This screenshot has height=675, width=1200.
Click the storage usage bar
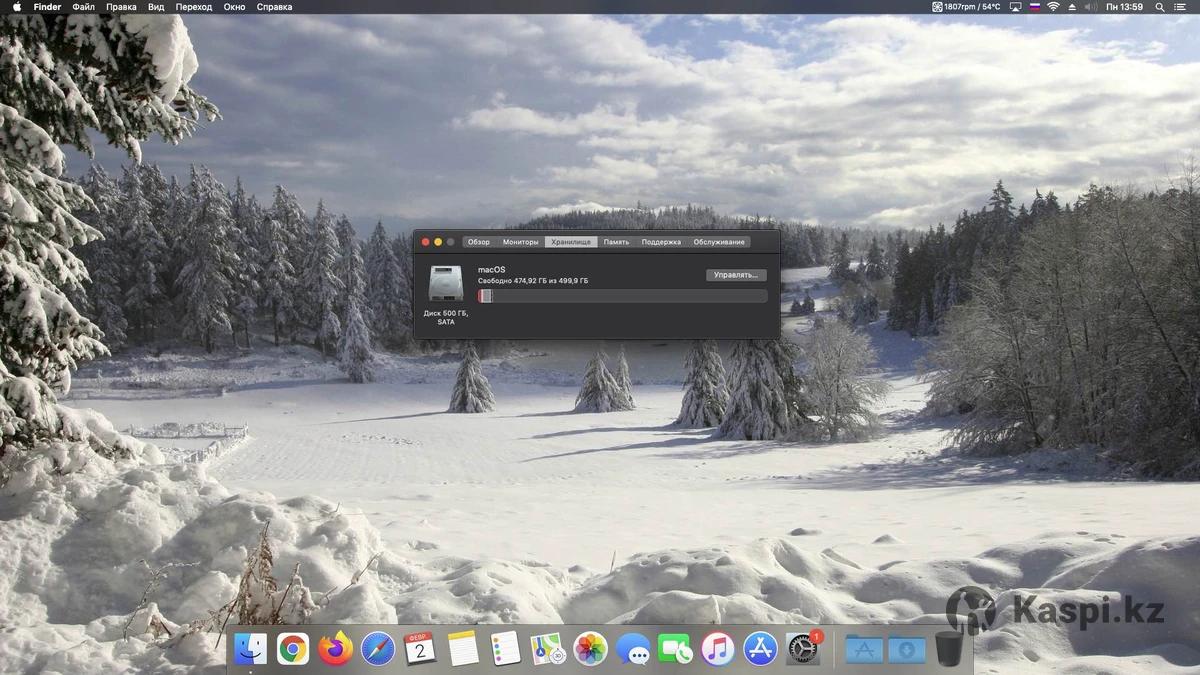click(622, 296)
